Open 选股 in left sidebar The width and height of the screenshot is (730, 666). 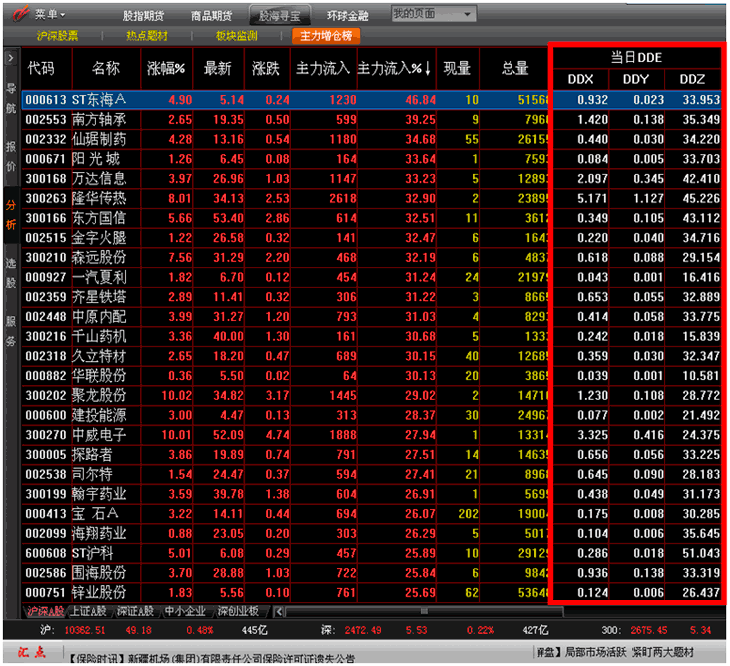click(x=11, y=273)
